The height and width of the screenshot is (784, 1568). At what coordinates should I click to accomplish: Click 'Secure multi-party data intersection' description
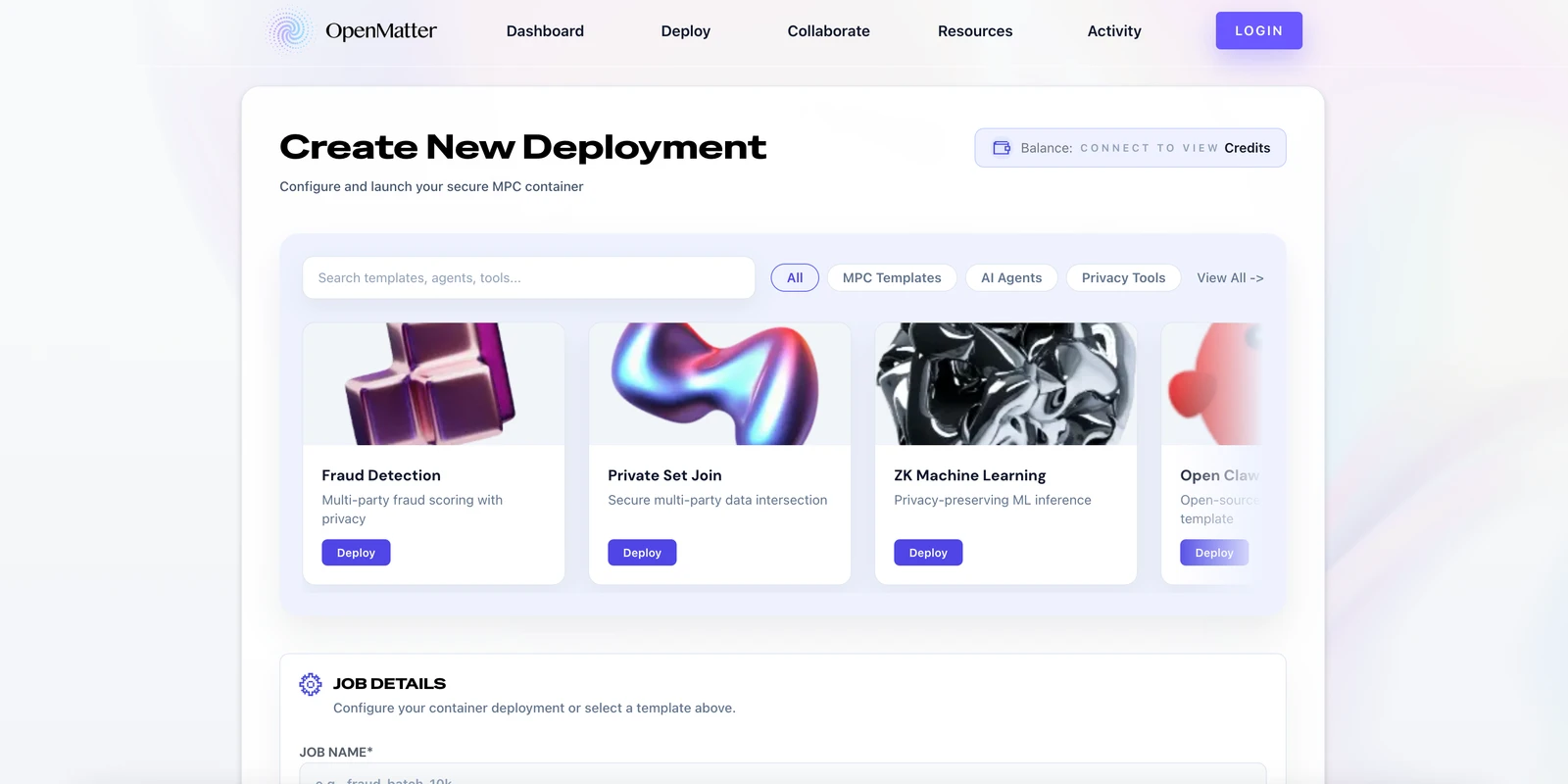click(717, 500)
